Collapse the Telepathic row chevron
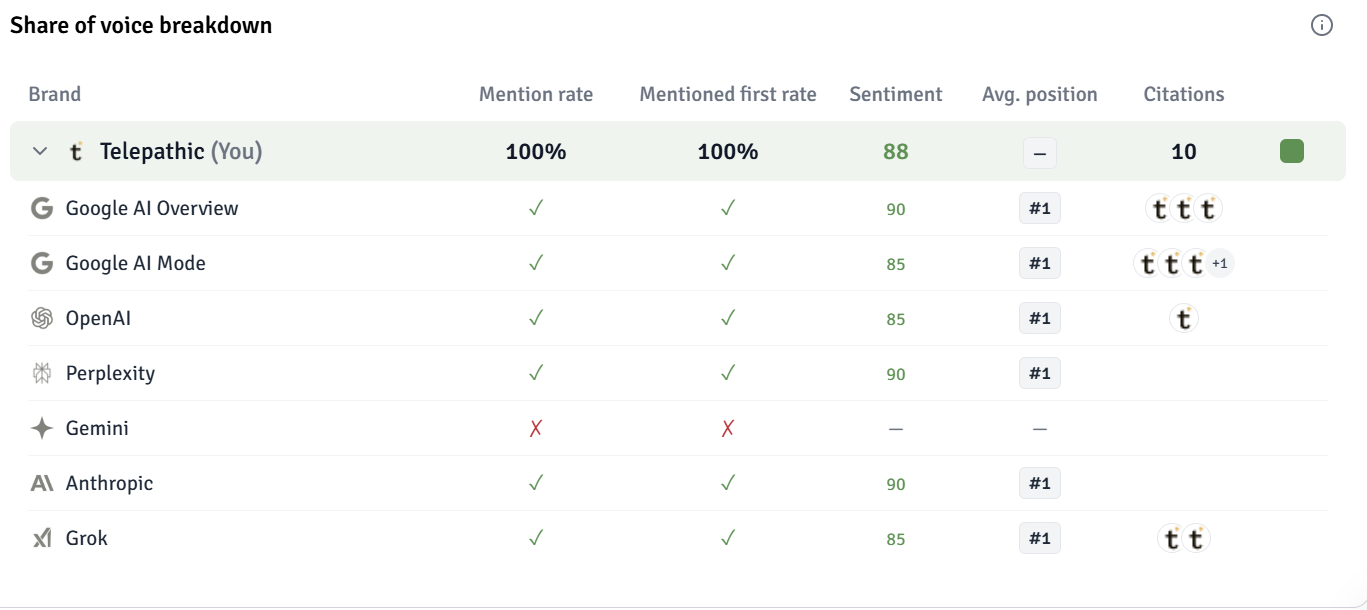This screenshot has height=610, width=1367. pos(40,152)
